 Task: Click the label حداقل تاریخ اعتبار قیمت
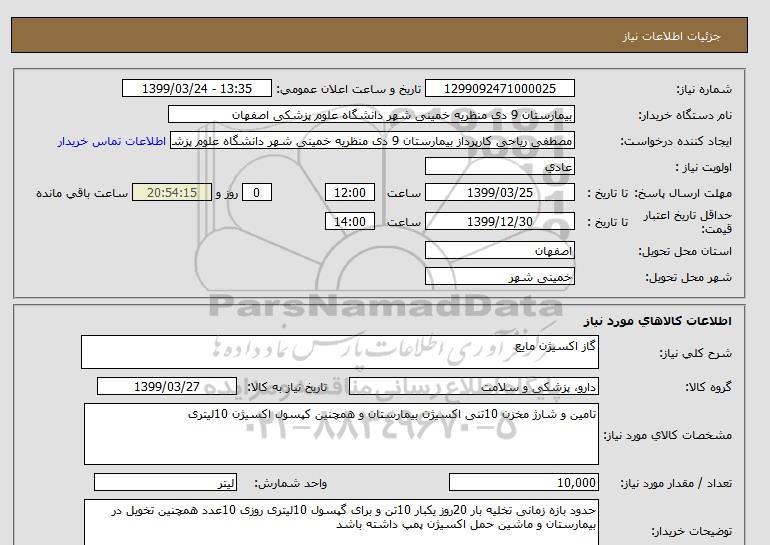click(x=688, y=222)
